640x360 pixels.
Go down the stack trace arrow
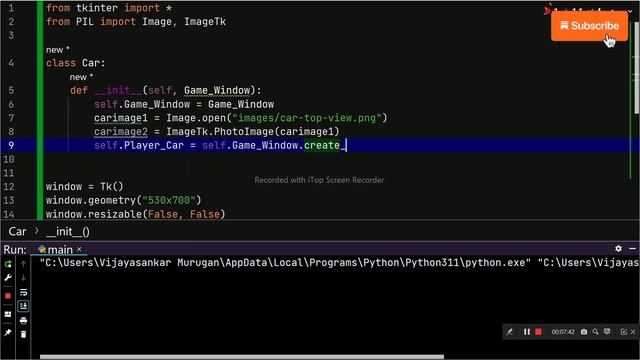click(23, 278)
